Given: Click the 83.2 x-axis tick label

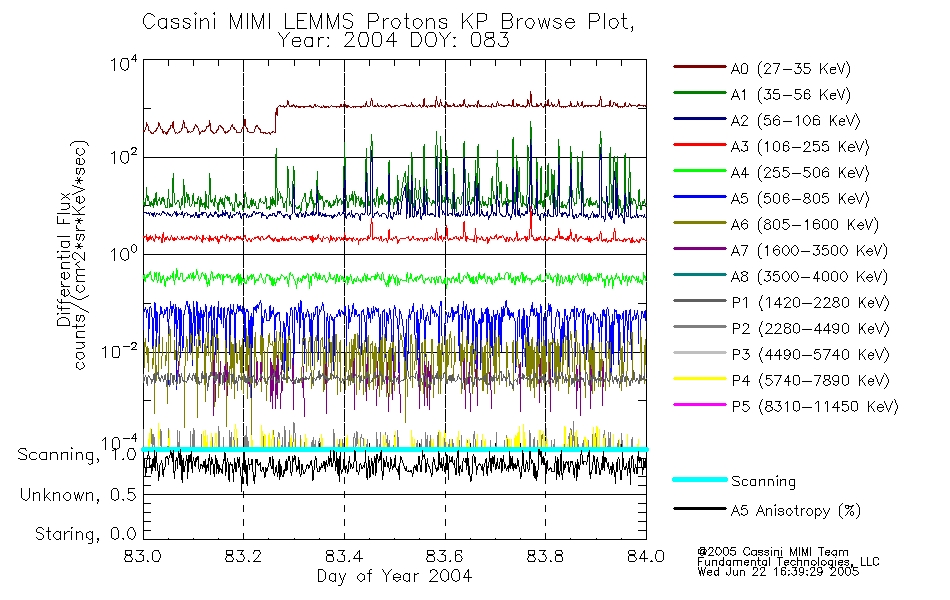Looking at the screenshot, I should [x=243, y=556].
